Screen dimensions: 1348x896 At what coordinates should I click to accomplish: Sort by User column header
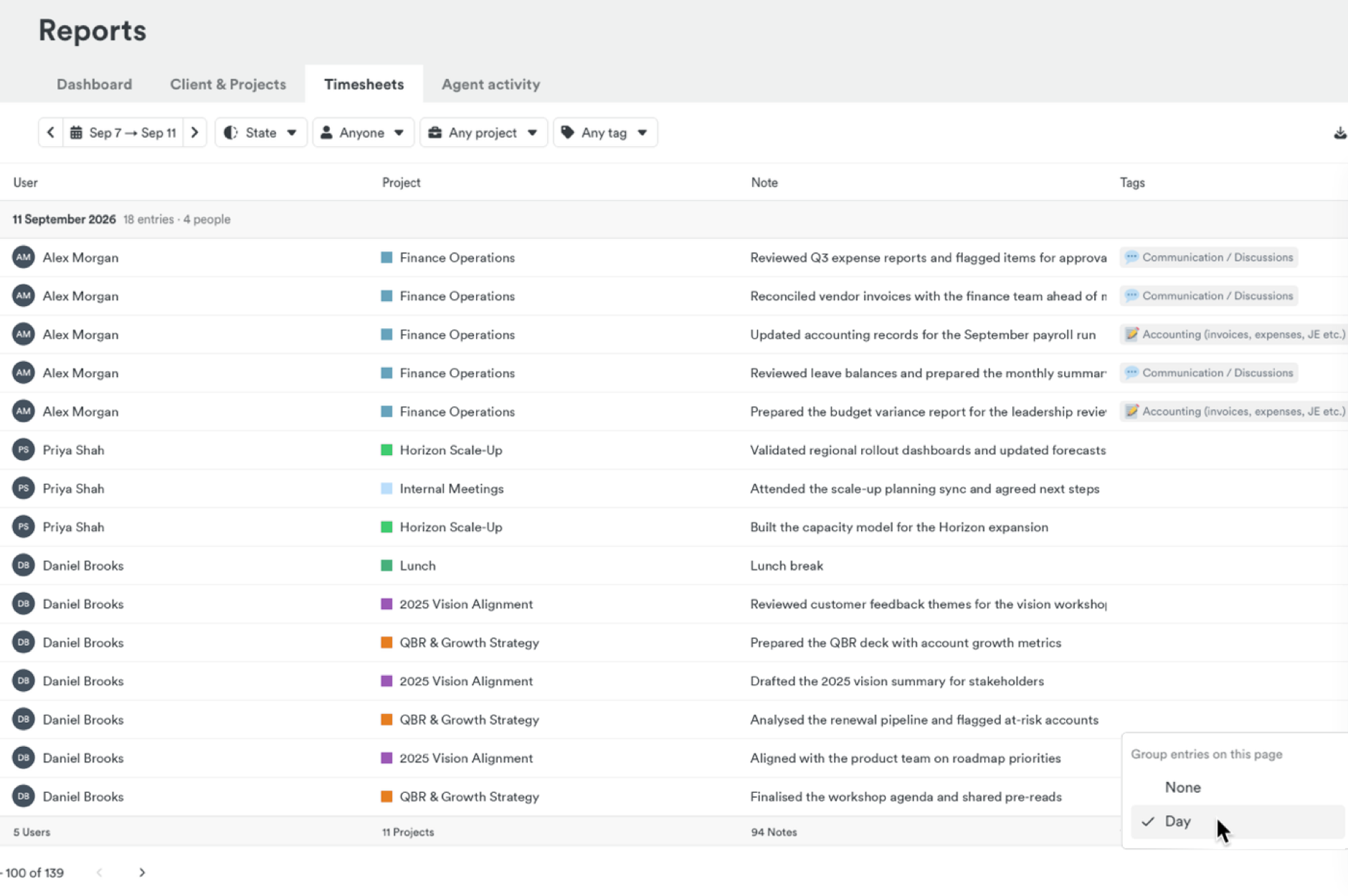click(26, 183)
